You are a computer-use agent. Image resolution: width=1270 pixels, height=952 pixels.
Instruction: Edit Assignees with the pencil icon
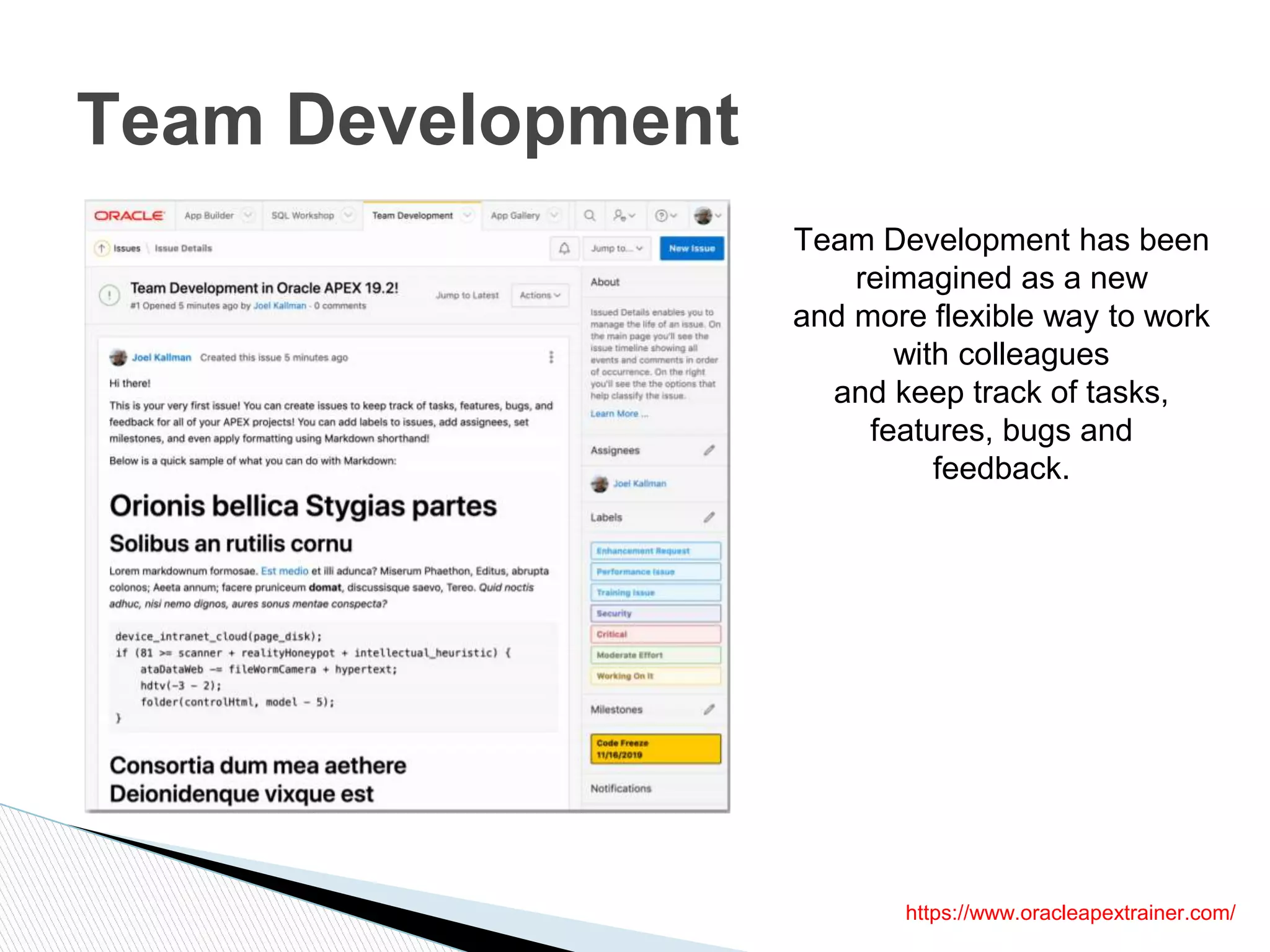(x=709, y=451)
